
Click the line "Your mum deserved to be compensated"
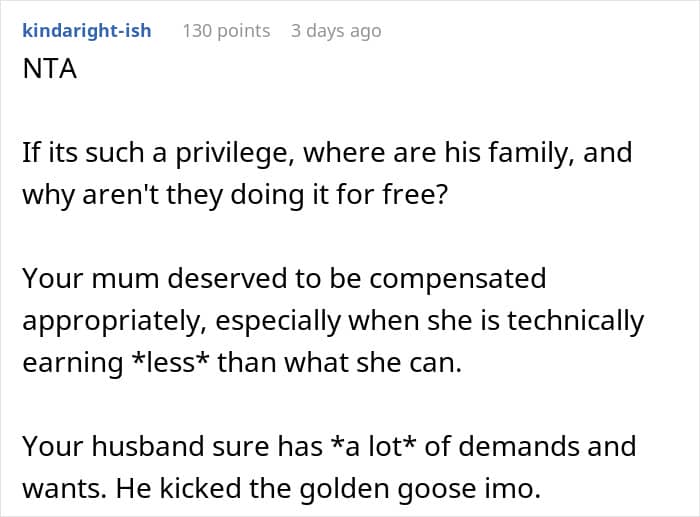284,278
